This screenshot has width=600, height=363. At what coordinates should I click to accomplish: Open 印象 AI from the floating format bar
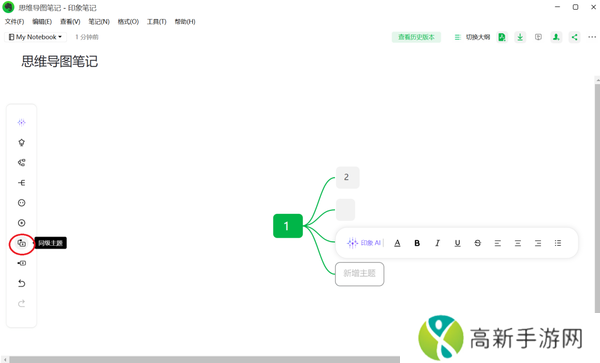coord(364,243)
